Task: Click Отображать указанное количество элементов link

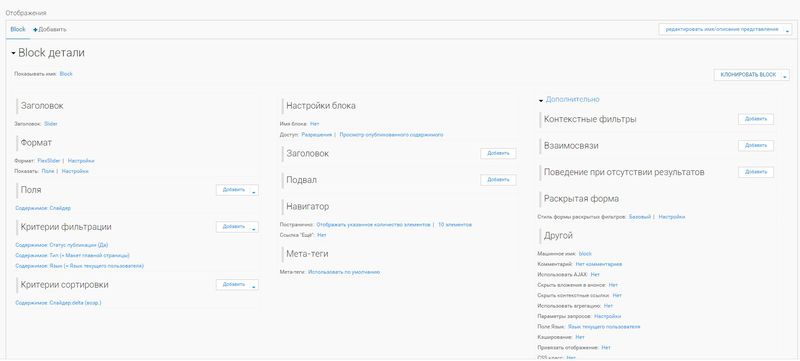Action: pos(374,224)
